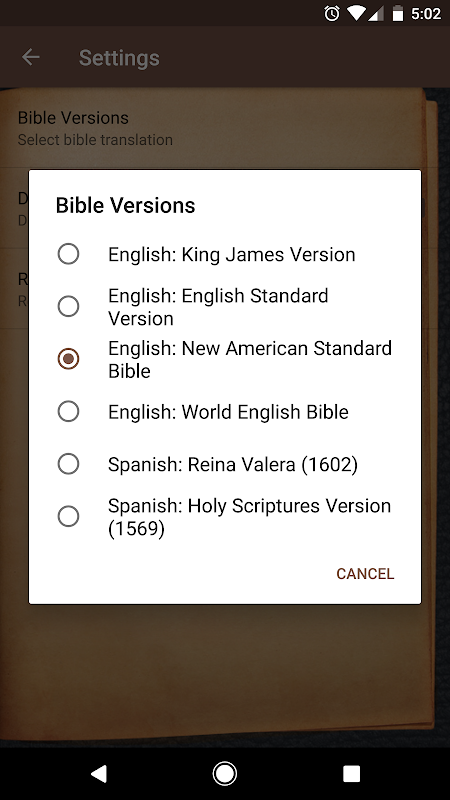The height and width of the screenshot is (800, 450).
Task: Tap the back arrow beside Settings
Action: click(x=31, y=57)
